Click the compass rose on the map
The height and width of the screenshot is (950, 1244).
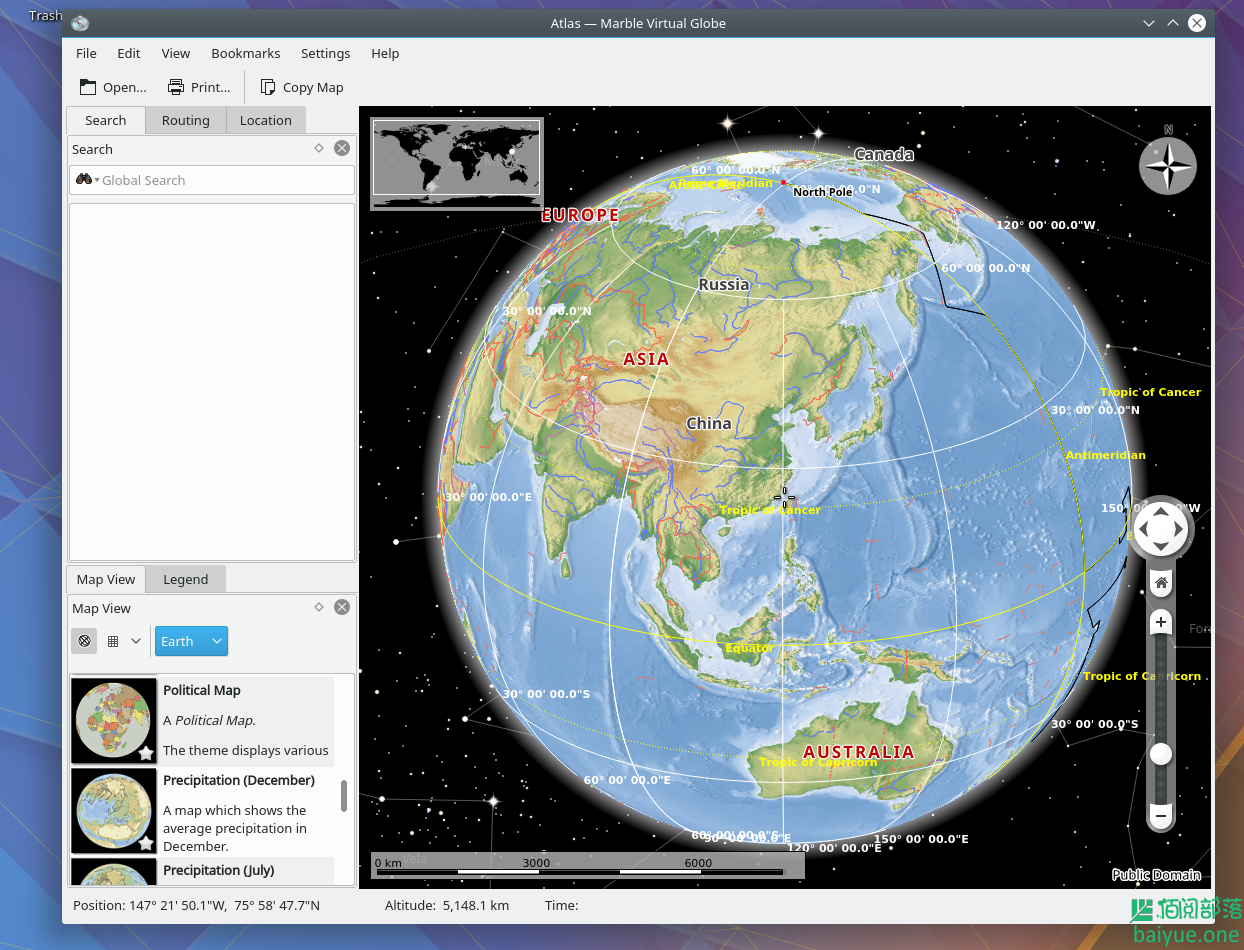(1168, 164)
